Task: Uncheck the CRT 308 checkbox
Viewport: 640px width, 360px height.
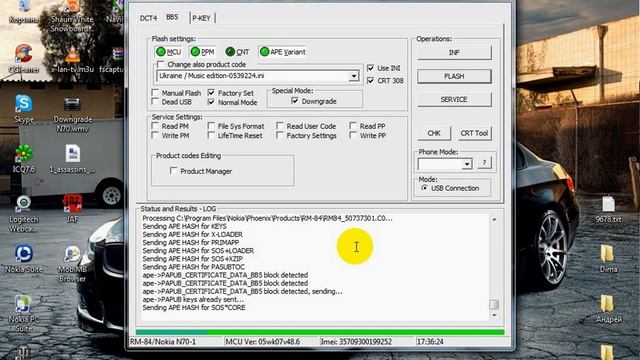Action: [371, 80]
